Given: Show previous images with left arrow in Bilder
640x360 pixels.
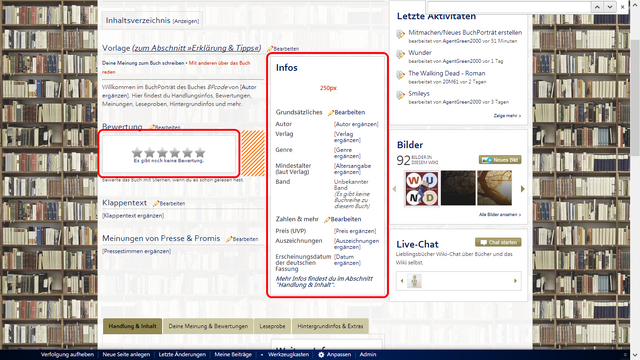Looking at the screenshot, I should 394,189.
